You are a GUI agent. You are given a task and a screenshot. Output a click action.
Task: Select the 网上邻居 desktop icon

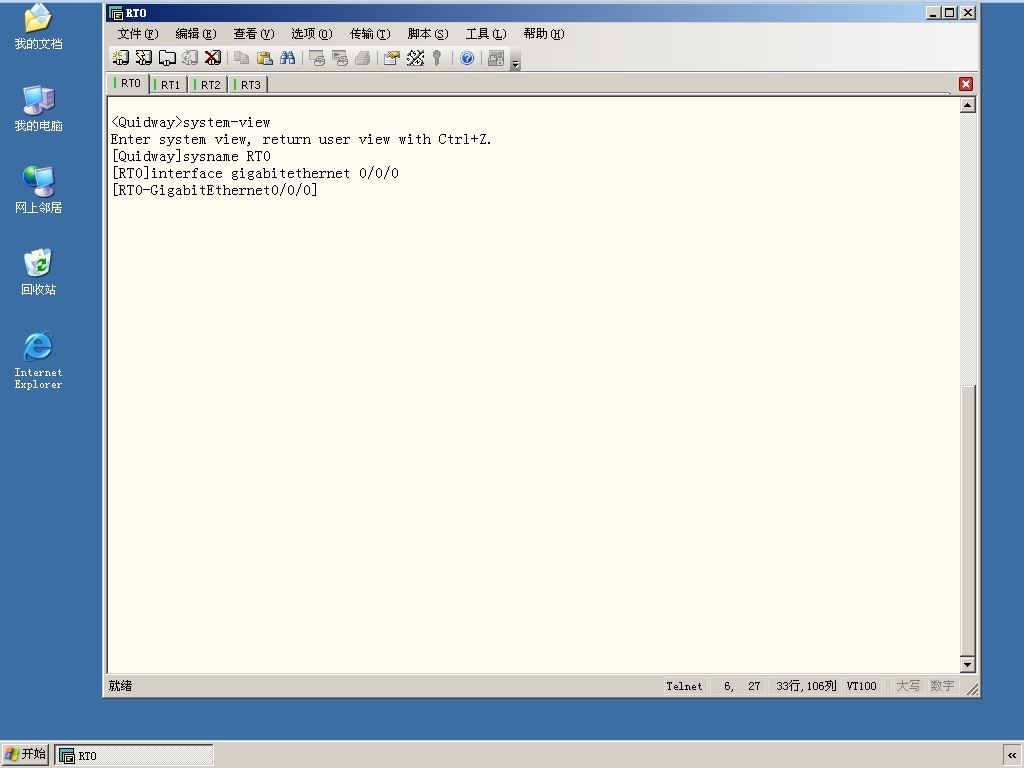[39, 190]
